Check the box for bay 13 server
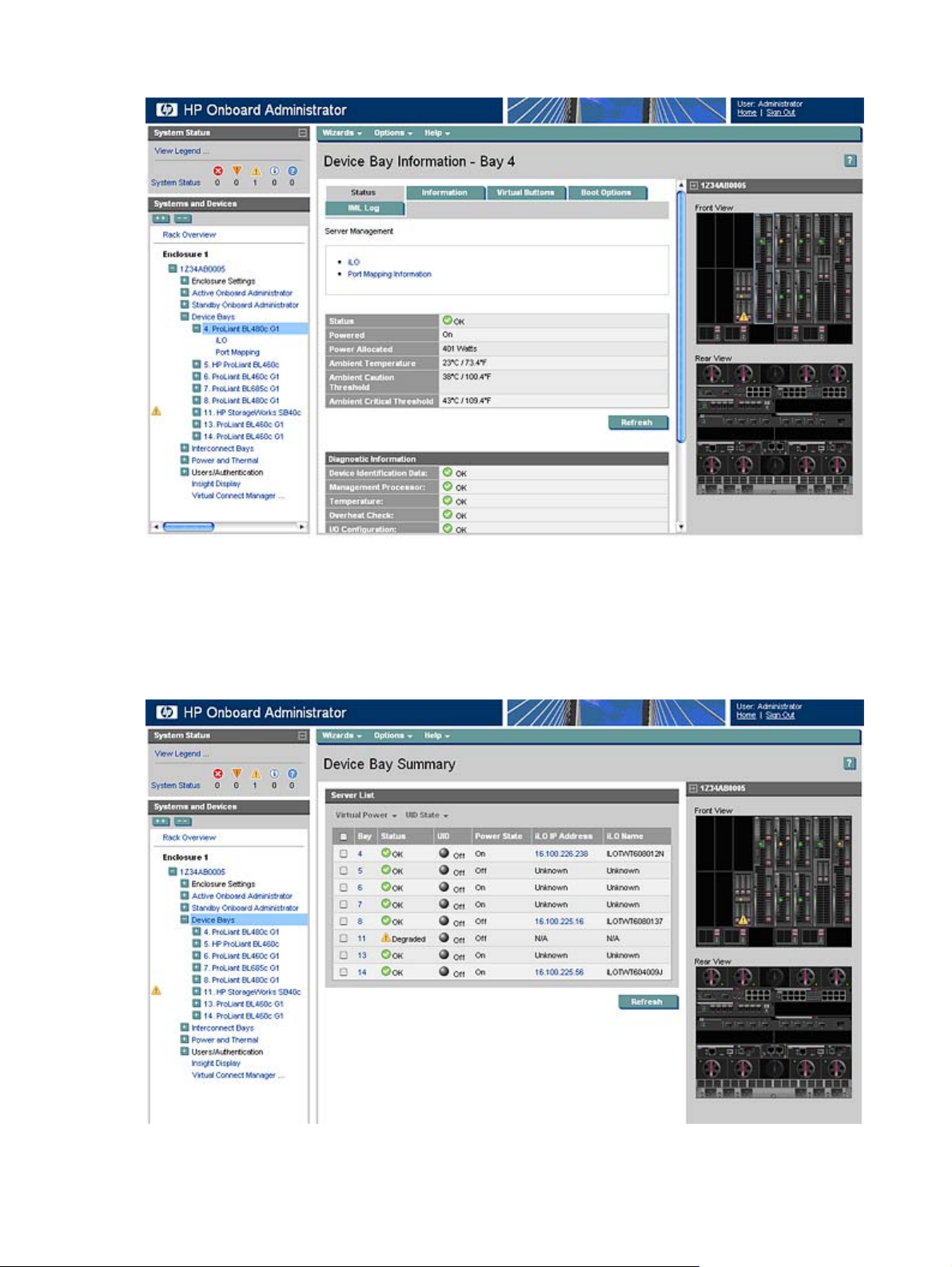 tap(344, 955)
